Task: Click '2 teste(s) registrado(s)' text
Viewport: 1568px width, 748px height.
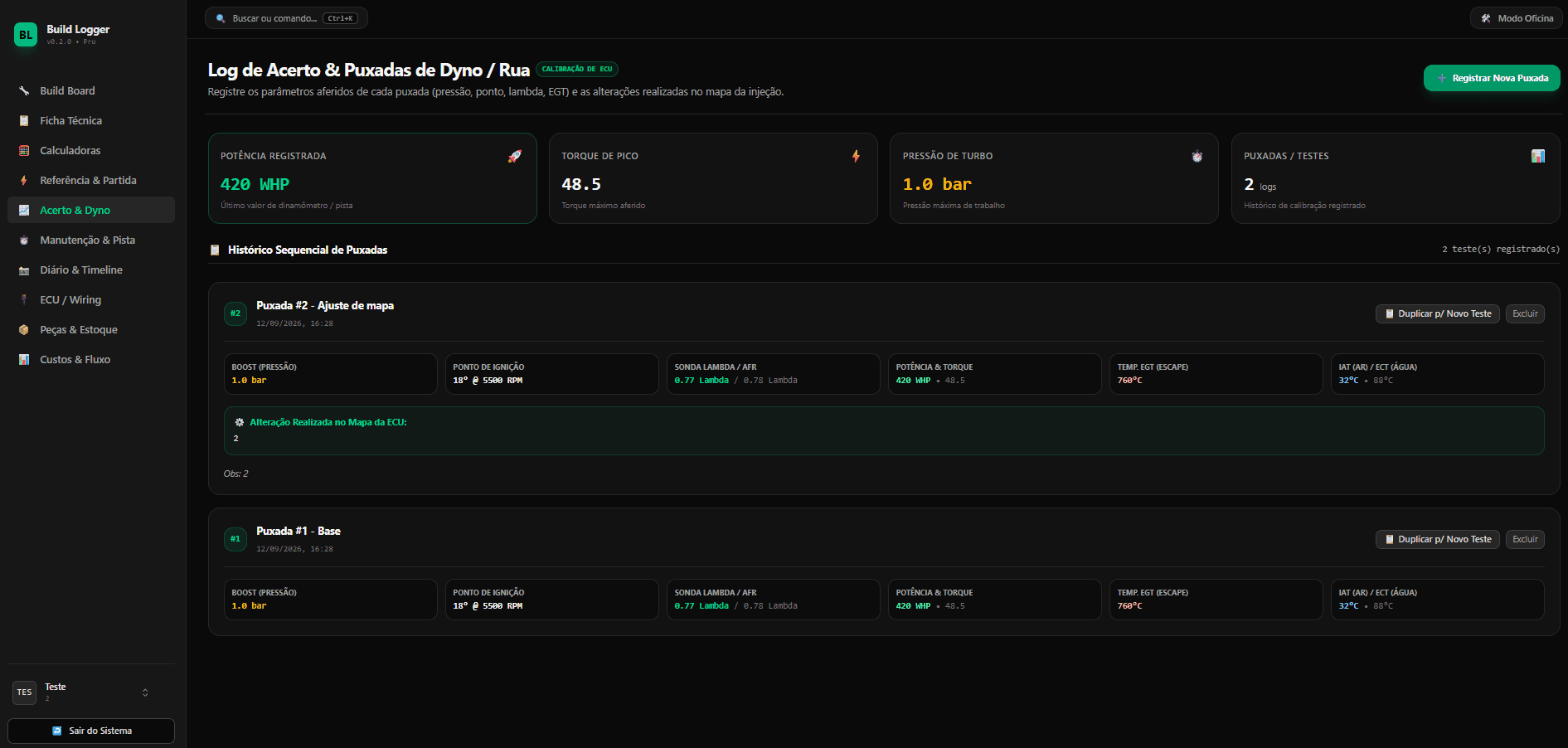Action: coord(1501,249)
